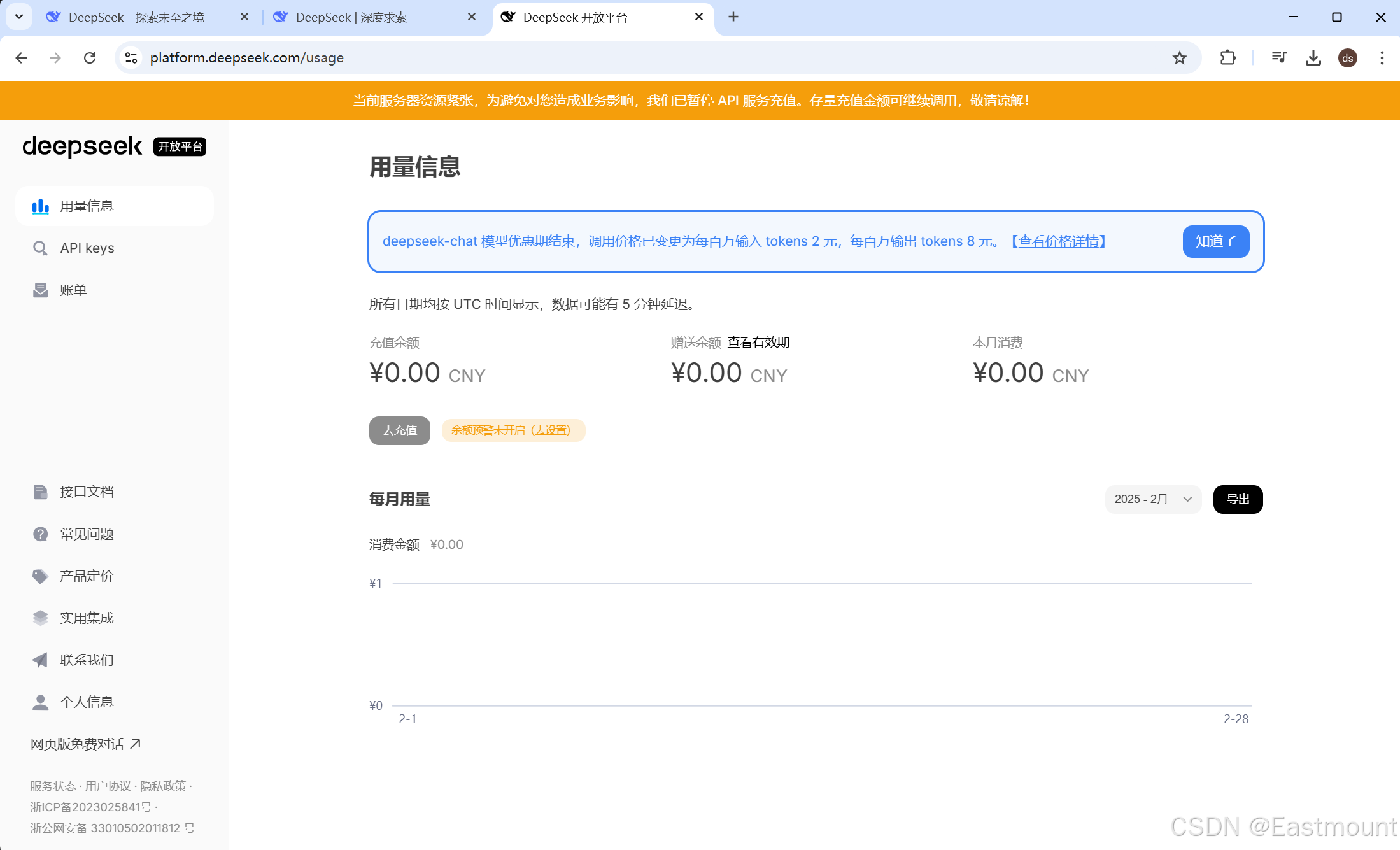Click the 联系我们 paper plane icon

point(40,660)
